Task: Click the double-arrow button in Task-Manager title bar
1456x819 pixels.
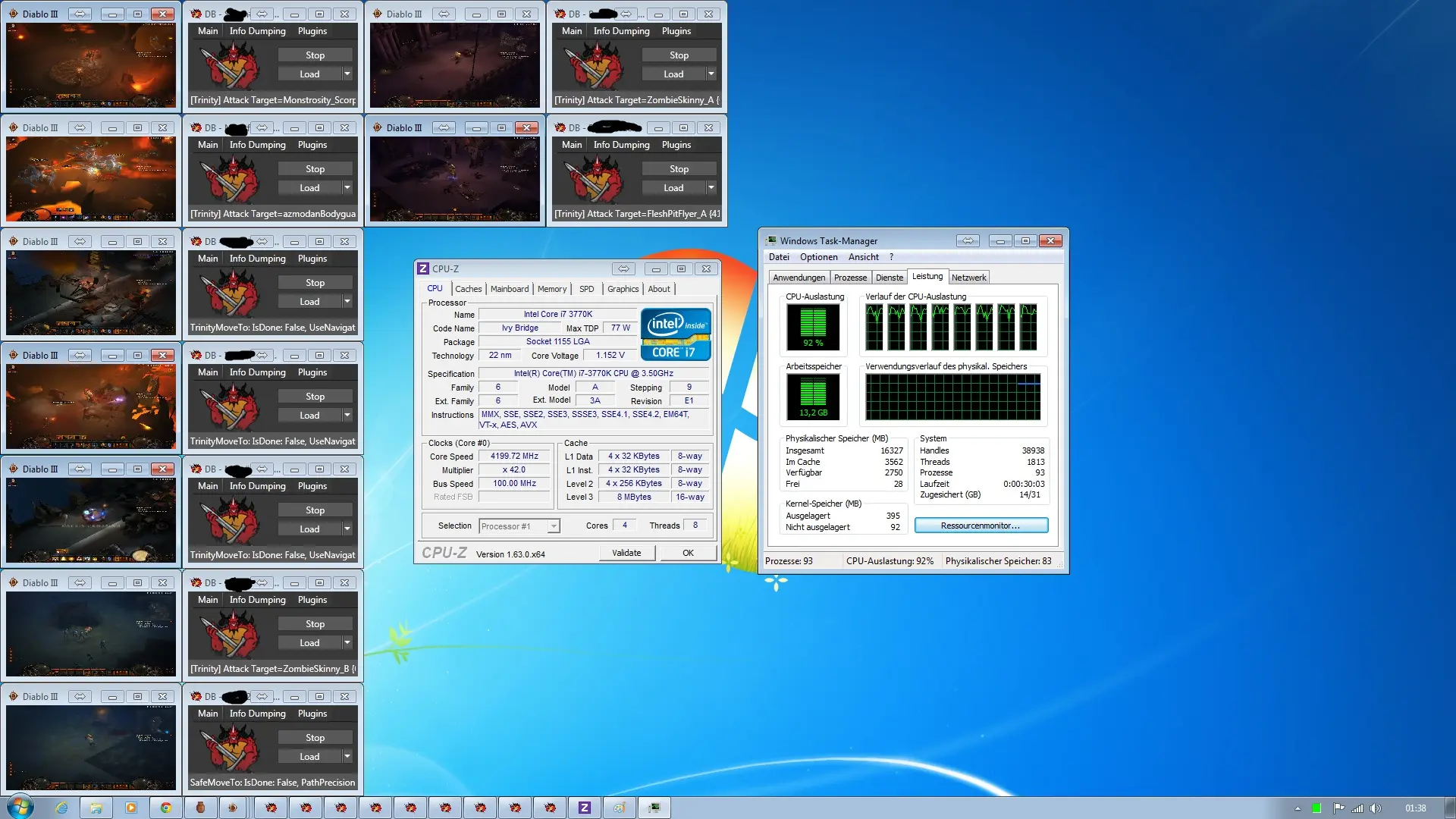Action: (x=968, y=240)
